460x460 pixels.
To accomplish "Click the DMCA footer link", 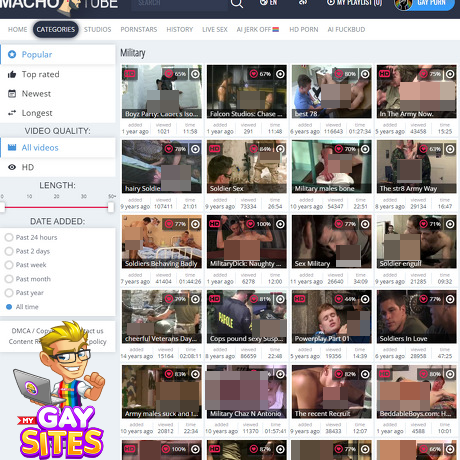I will (x=21, y=331).
